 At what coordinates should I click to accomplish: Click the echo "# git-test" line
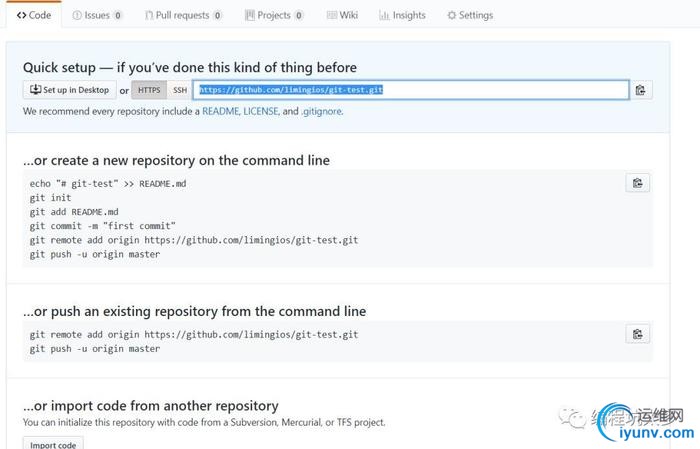point(108,183)
